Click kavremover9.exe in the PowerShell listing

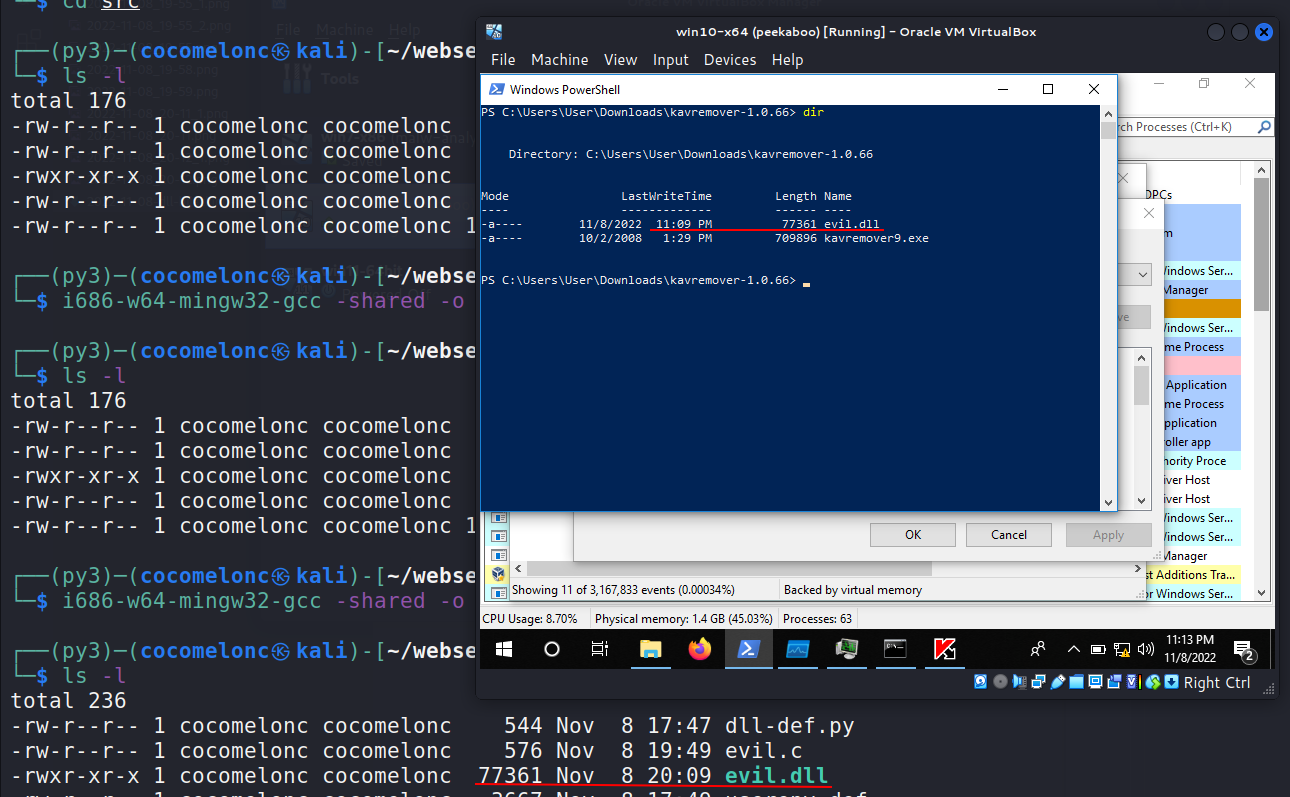point(876,238)
